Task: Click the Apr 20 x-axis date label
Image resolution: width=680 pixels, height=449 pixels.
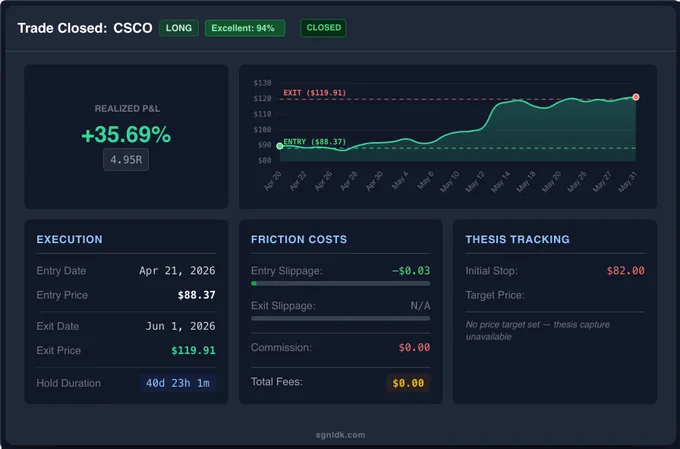Action: tap(273, 181)
